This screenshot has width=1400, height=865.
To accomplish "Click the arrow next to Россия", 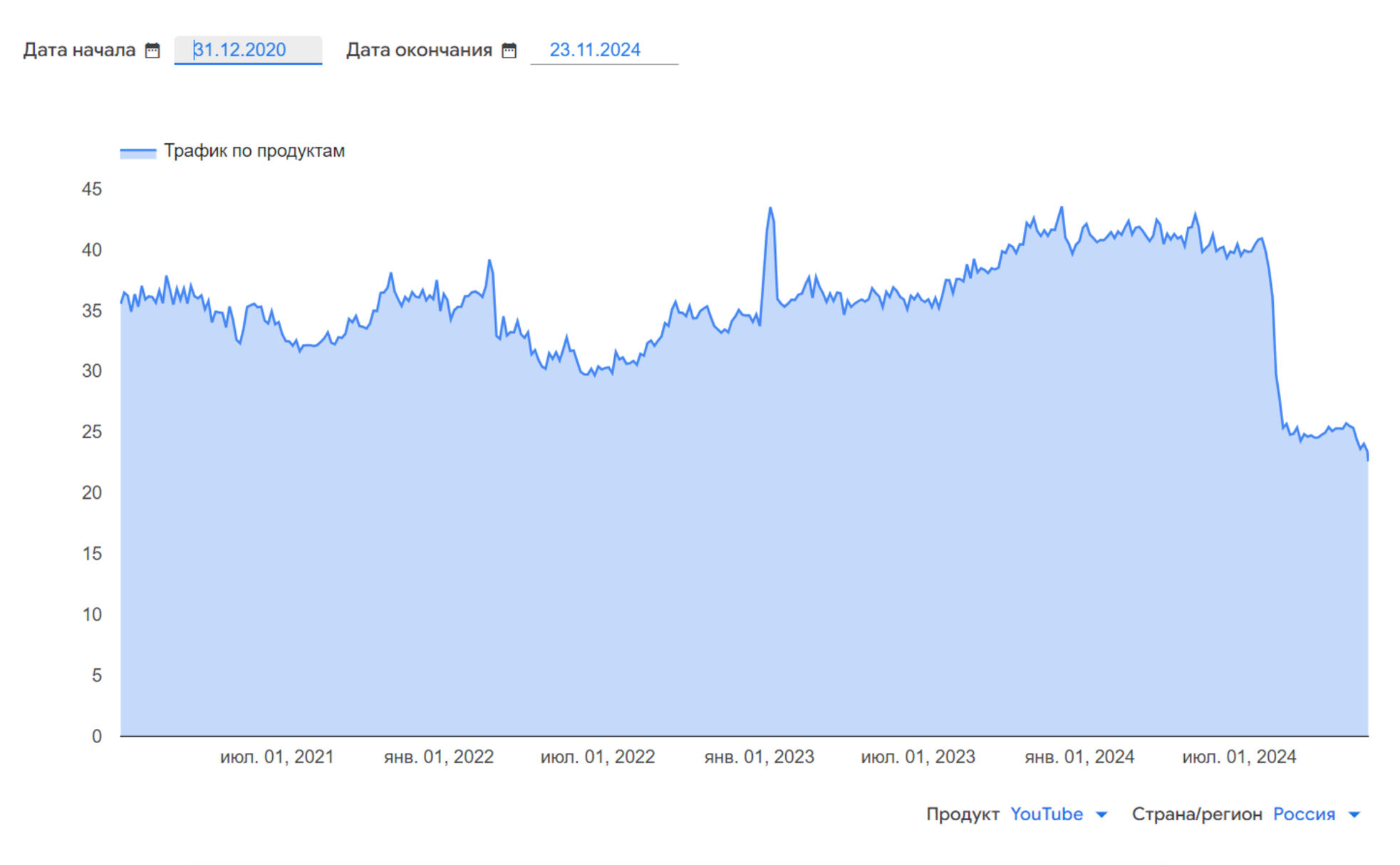I will pyautogui.click(x=1354, y=814).
